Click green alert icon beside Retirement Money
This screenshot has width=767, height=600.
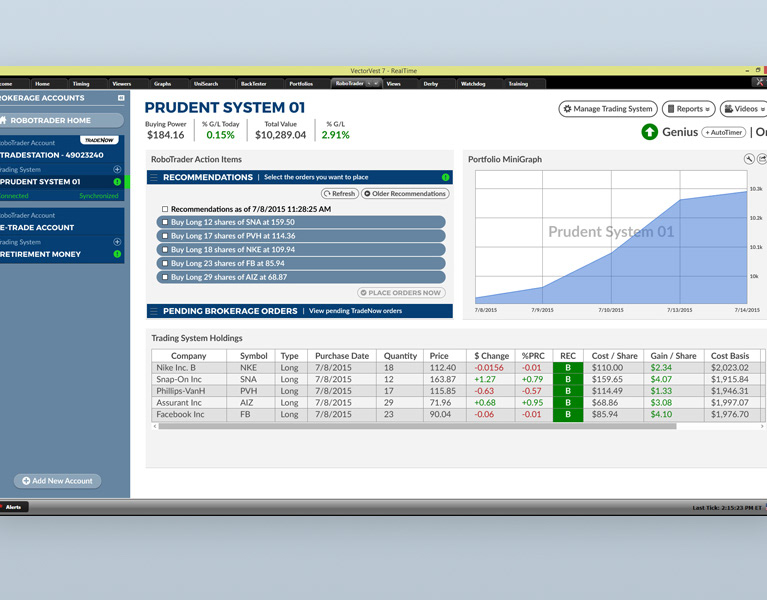point(117,254)
